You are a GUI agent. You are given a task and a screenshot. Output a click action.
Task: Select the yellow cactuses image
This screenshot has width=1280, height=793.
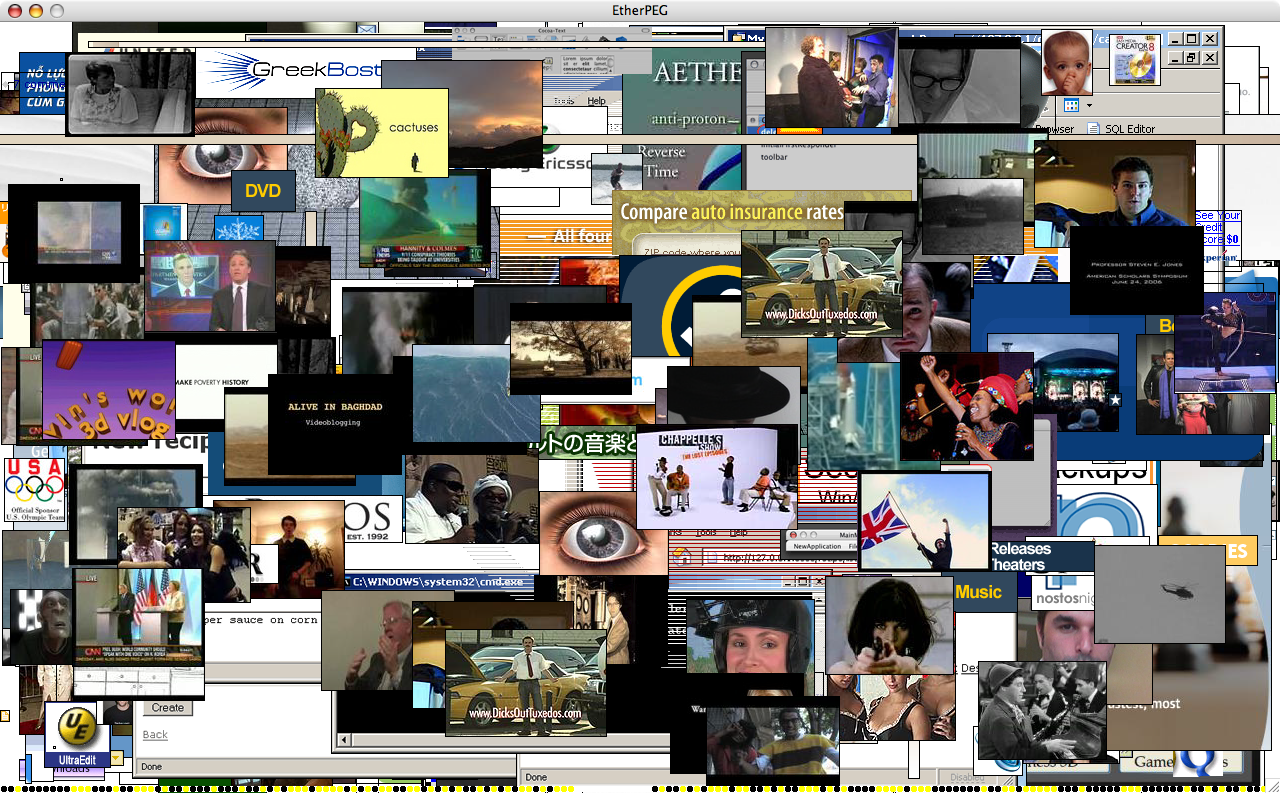(x=381, y=132)
